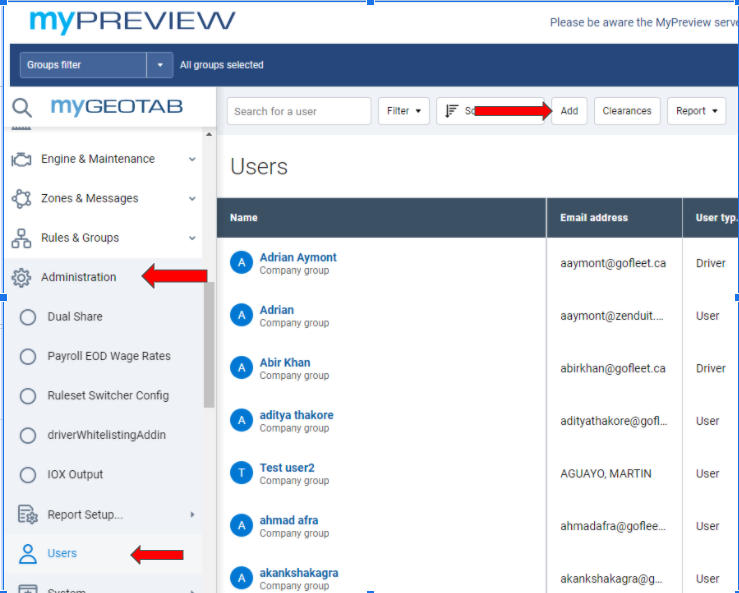Click sidebar scroll-up arrow
This screenshot has width=739, height=593.
[209, 135]
